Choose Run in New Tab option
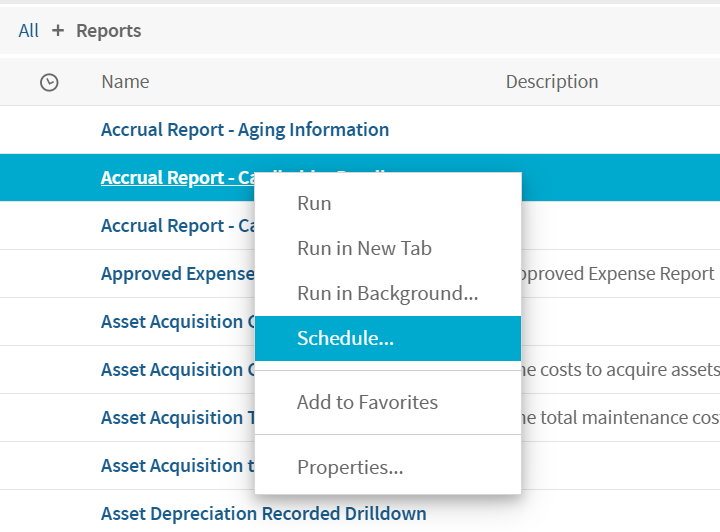This screenshot has height=532, width=720. (364, 248)
